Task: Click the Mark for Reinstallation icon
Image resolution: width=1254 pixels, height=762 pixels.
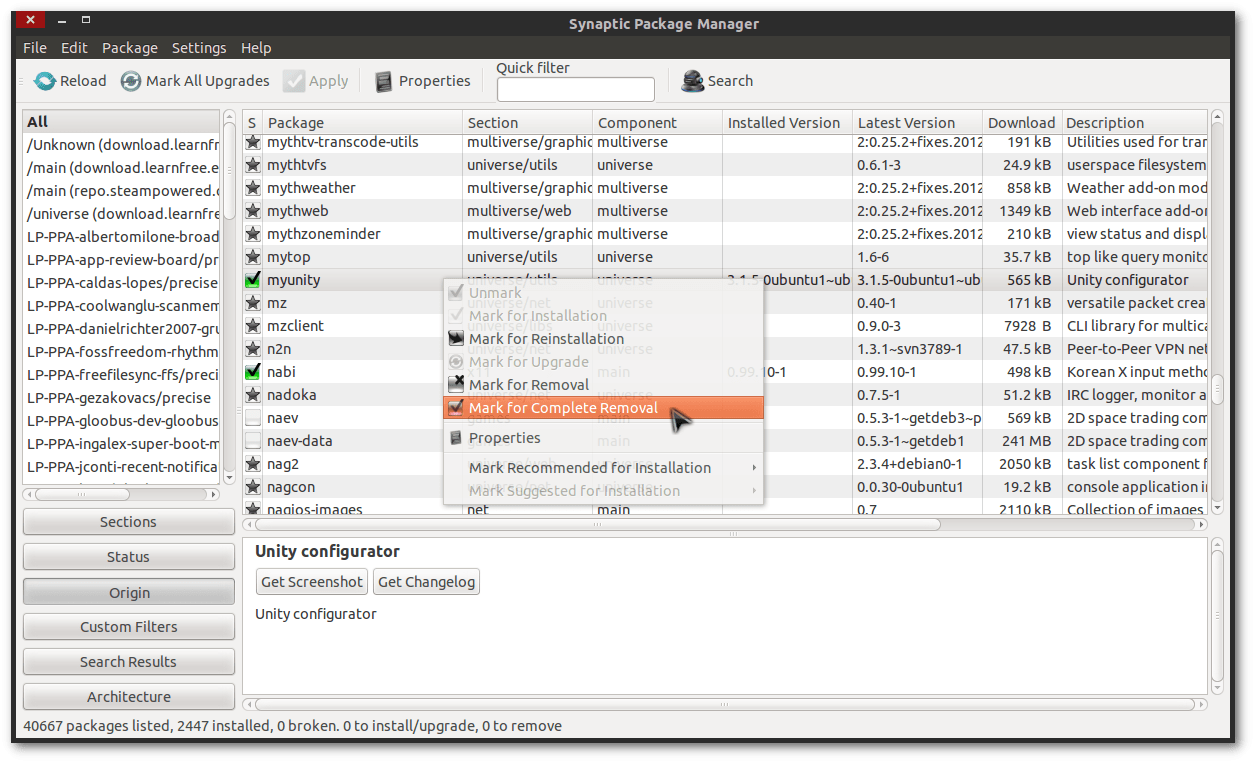Action: pos(456,339)
